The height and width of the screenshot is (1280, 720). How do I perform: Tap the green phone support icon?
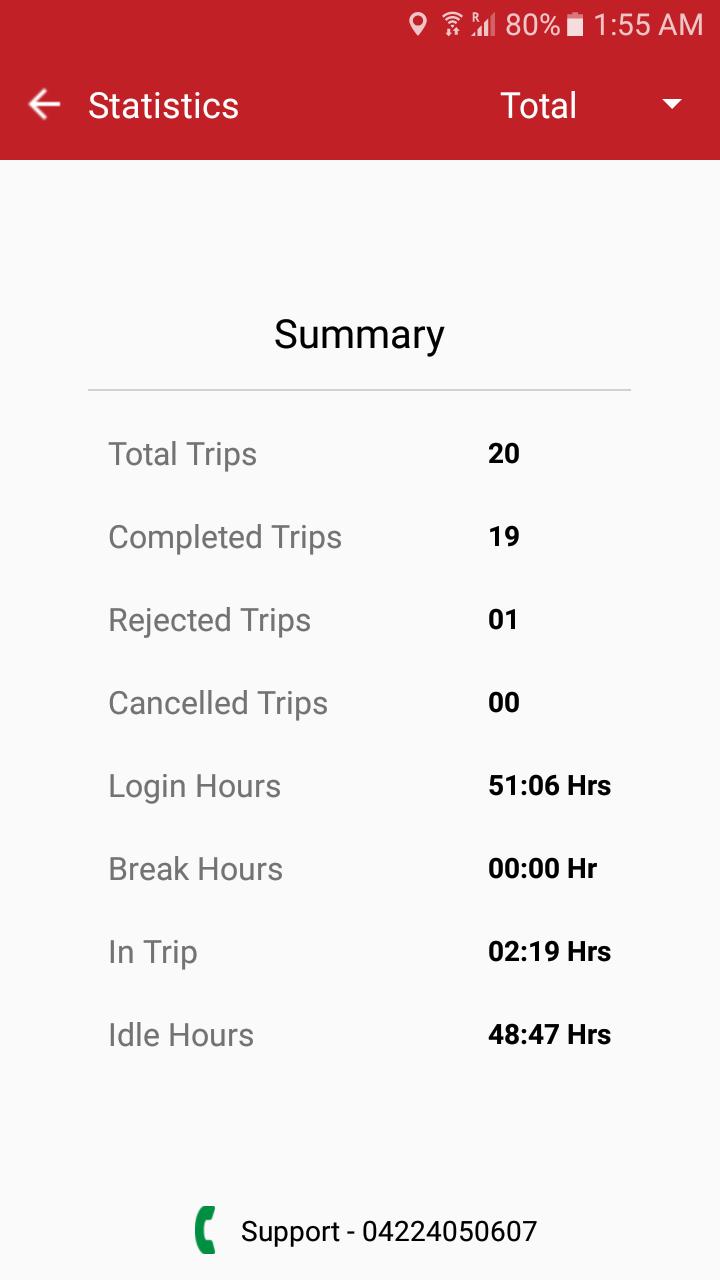pyautogui.click(x=205, y=1230)
